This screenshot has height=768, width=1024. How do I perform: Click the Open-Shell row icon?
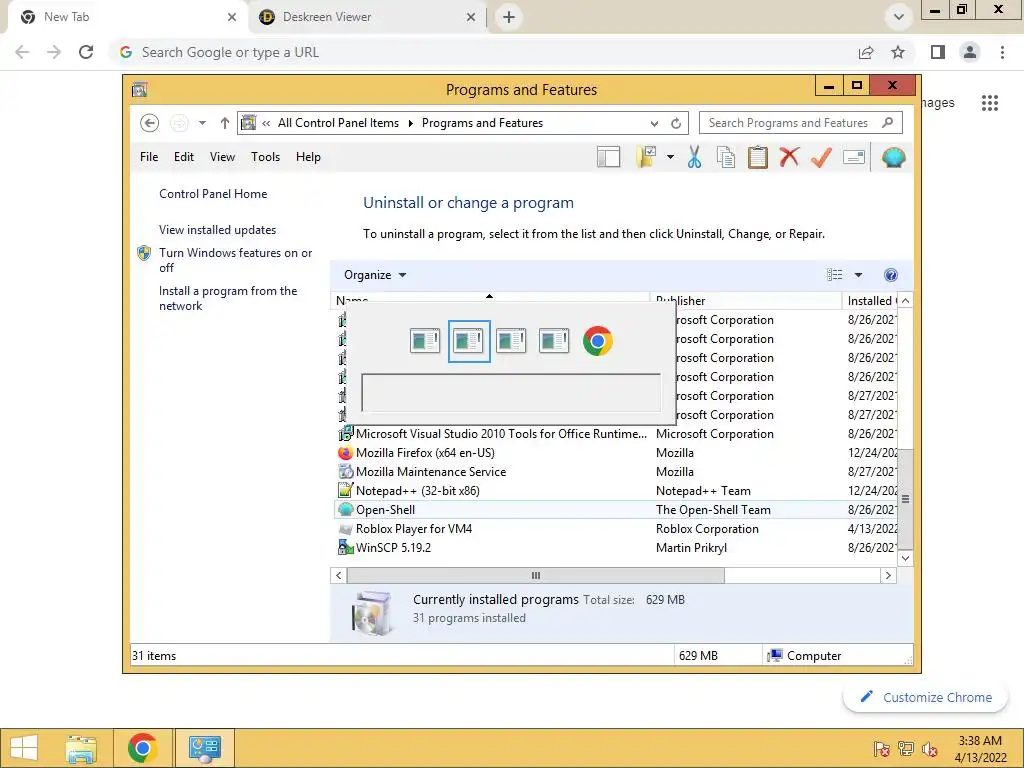click(345, 509)
